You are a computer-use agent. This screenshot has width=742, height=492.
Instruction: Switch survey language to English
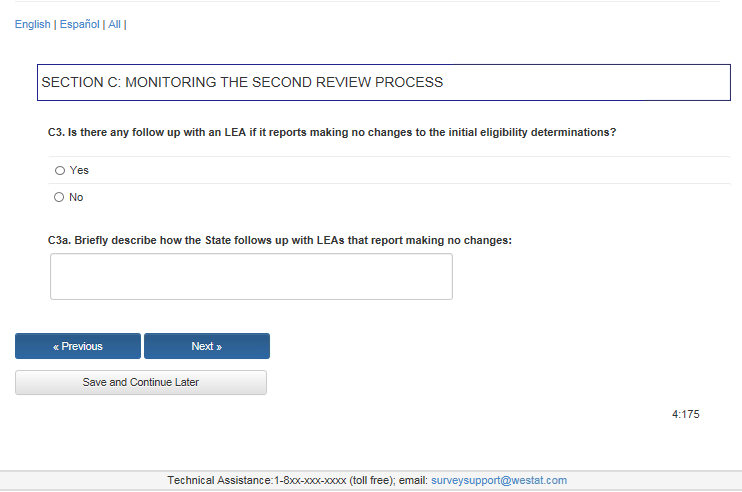(33, 24)
